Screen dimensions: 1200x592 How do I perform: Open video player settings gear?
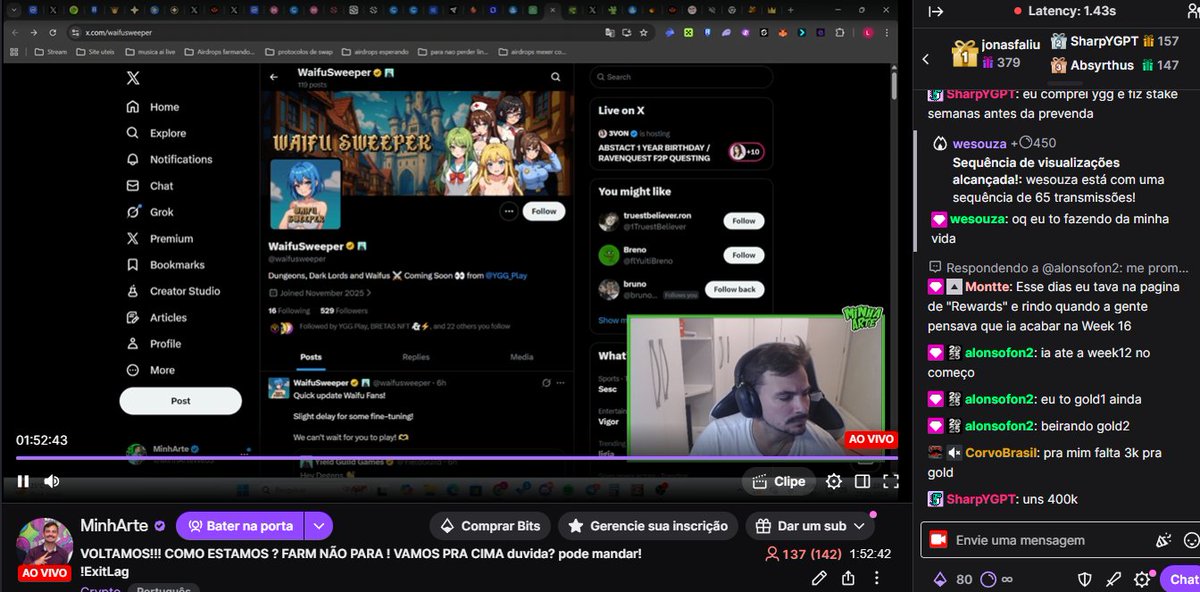833,481
